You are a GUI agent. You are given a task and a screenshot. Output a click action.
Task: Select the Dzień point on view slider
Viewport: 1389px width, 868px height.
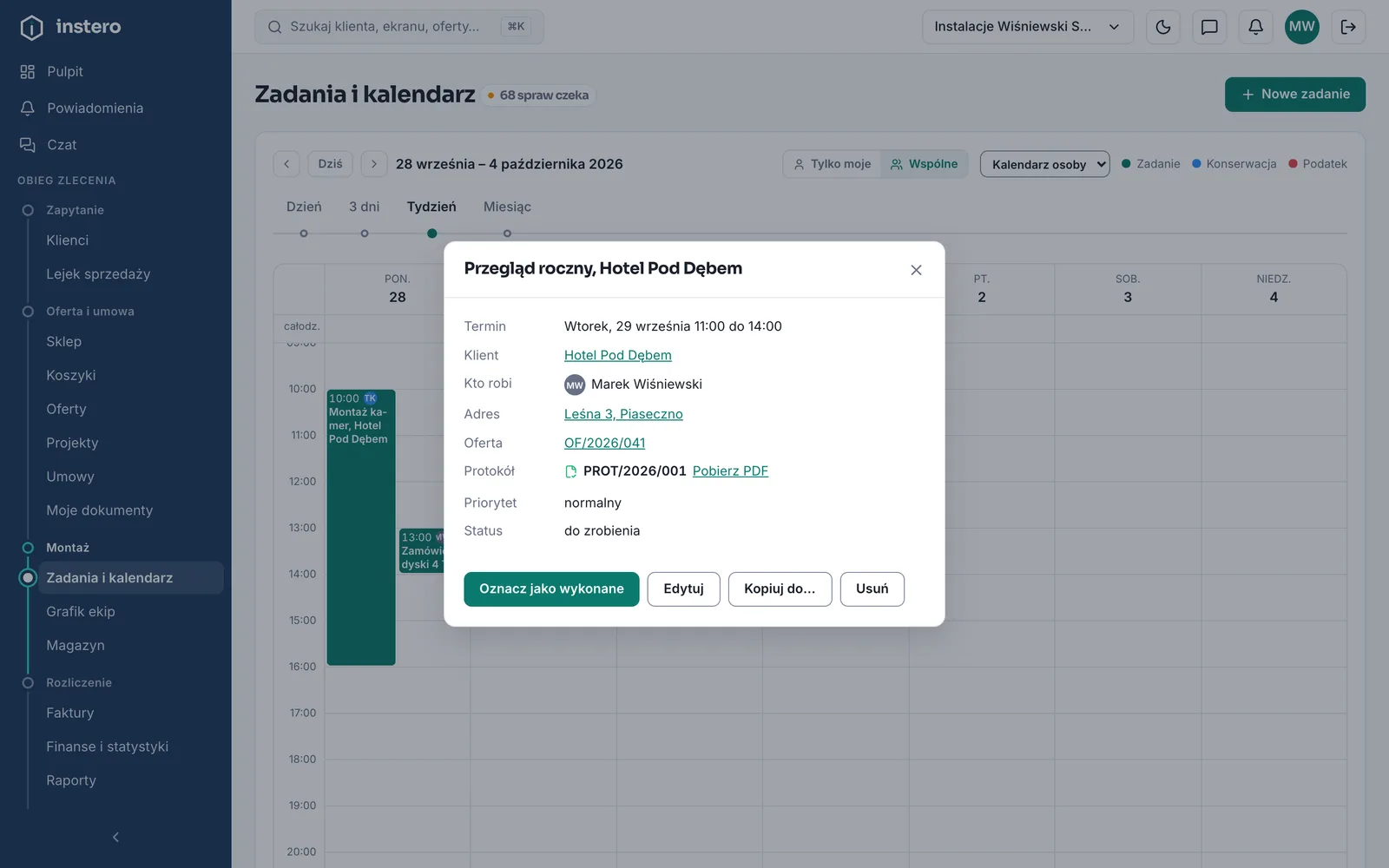(304, 233)
